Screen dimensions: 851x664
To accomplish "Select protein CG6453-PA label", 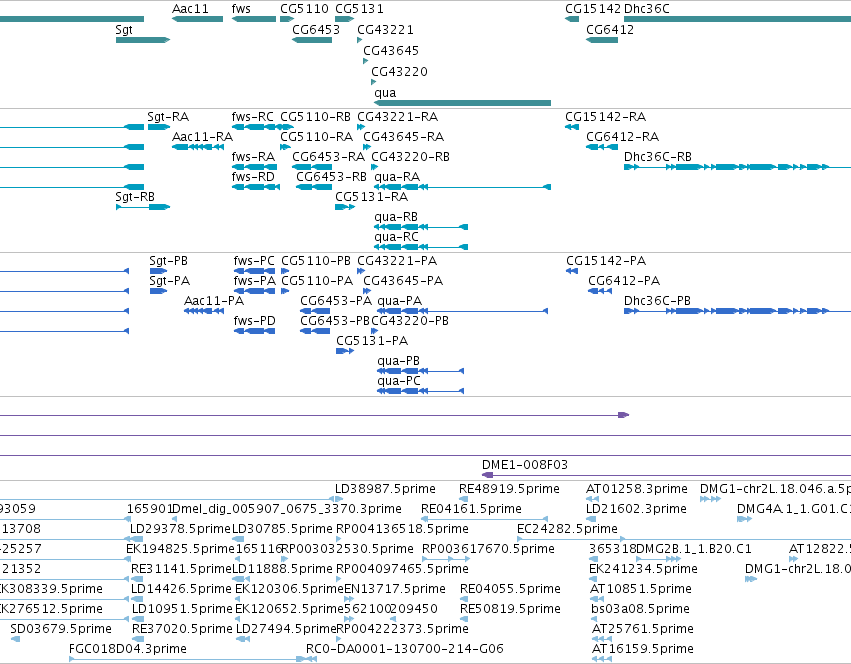I will (x=336, y=301).
